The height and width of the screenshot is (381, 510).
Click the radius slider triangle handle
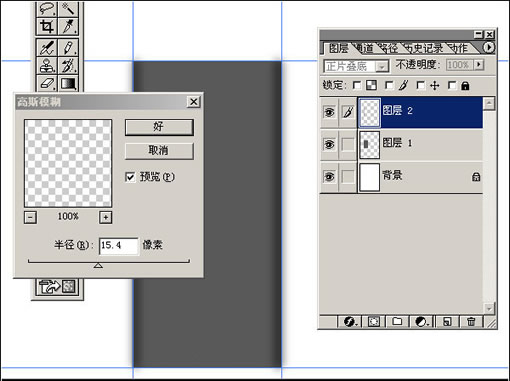coord(98,265)
